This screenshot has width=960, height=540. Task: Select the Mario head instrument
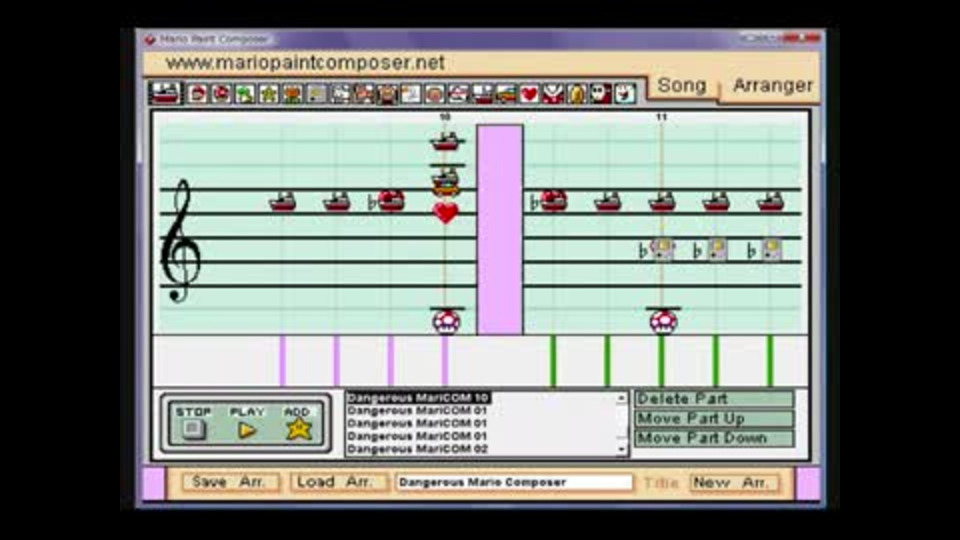pyautogui.click(x=198, y=94)
